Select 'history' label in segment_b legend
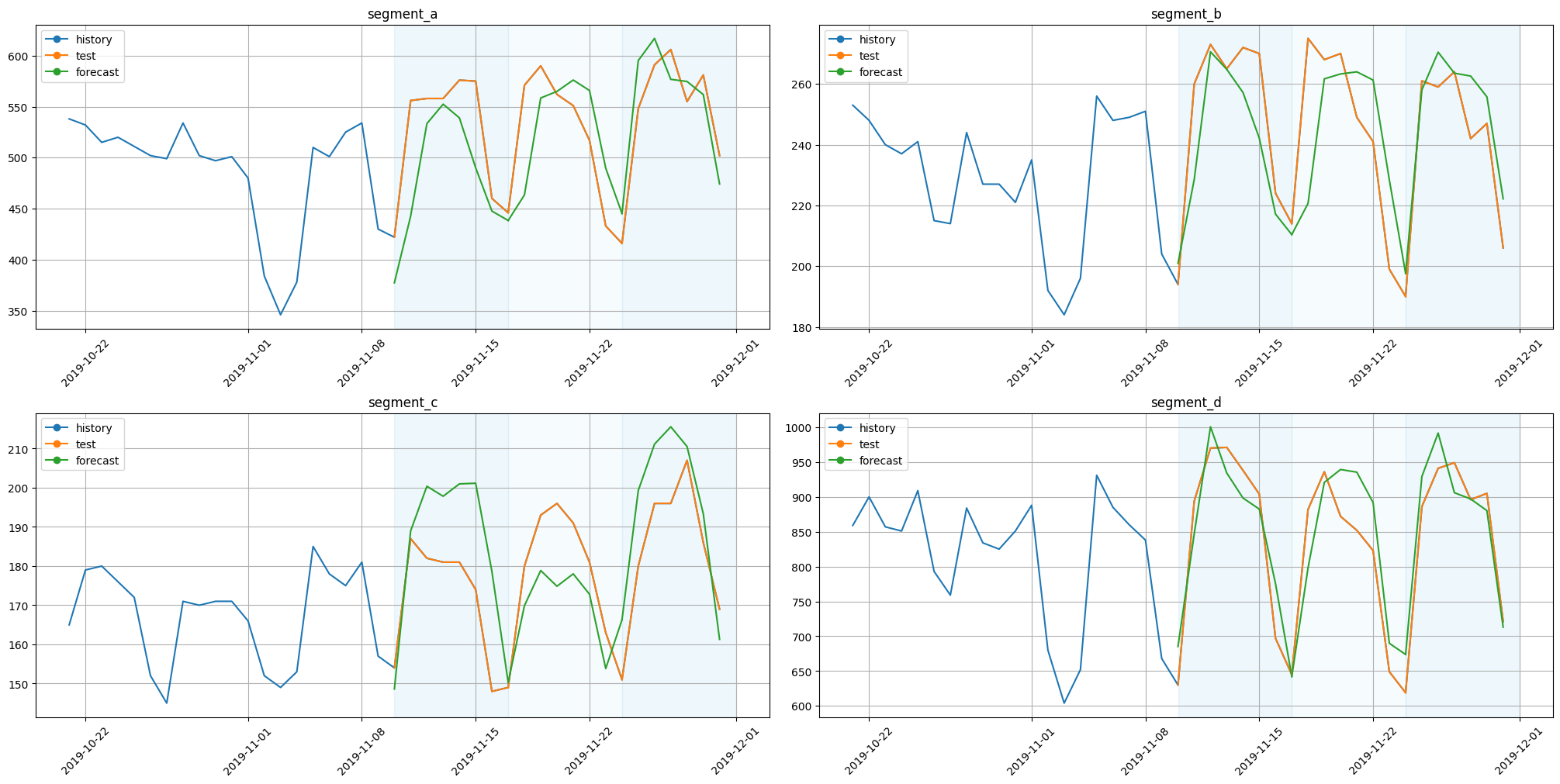The height and width of the screenshot is (784, 1560). point(877,40)
